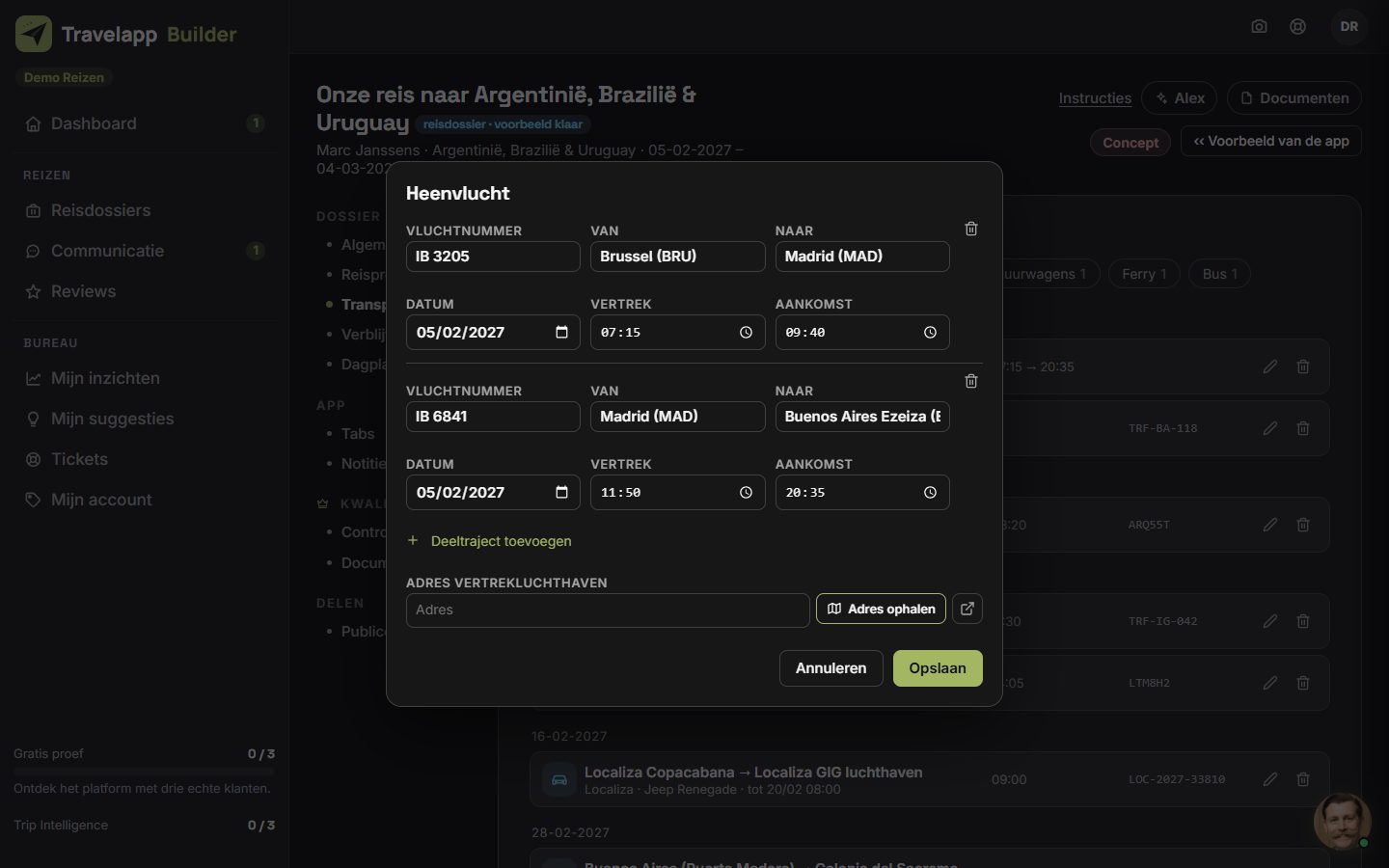Open Mijn inzichten in sidebar
1389x868 pixels.
coord(145,378)
